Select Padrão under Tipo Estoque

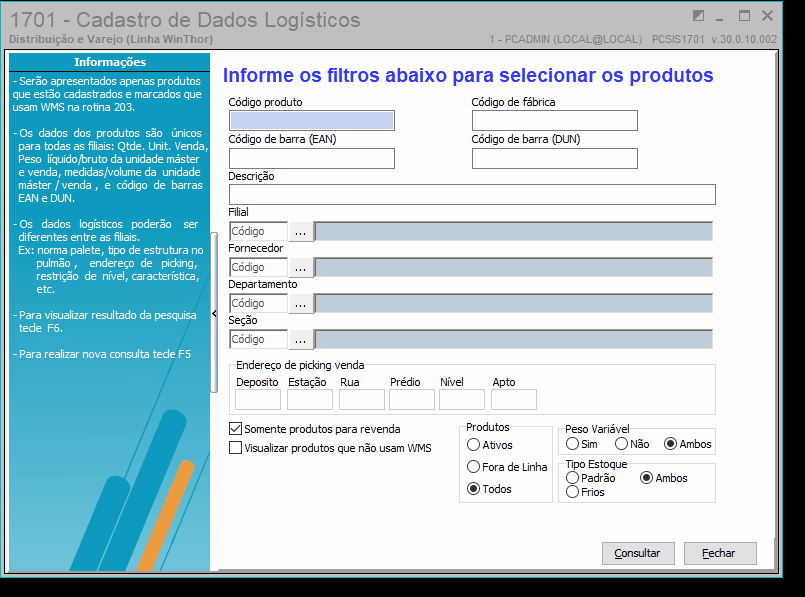(572, 477)
